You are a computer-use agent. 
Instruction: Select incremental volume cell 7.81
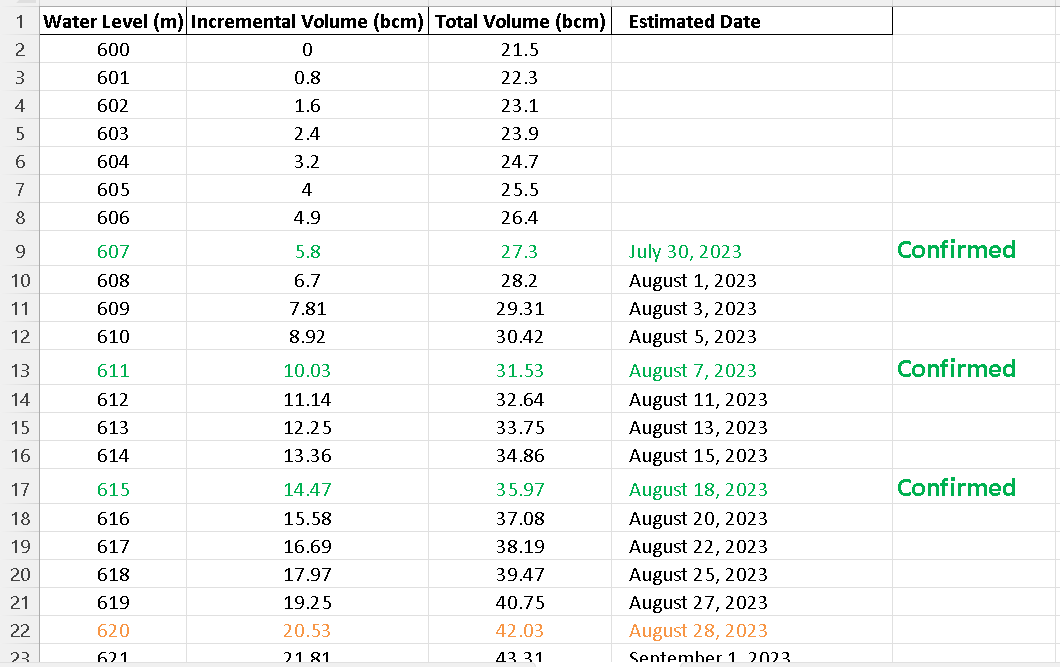(x=308, y=309)
